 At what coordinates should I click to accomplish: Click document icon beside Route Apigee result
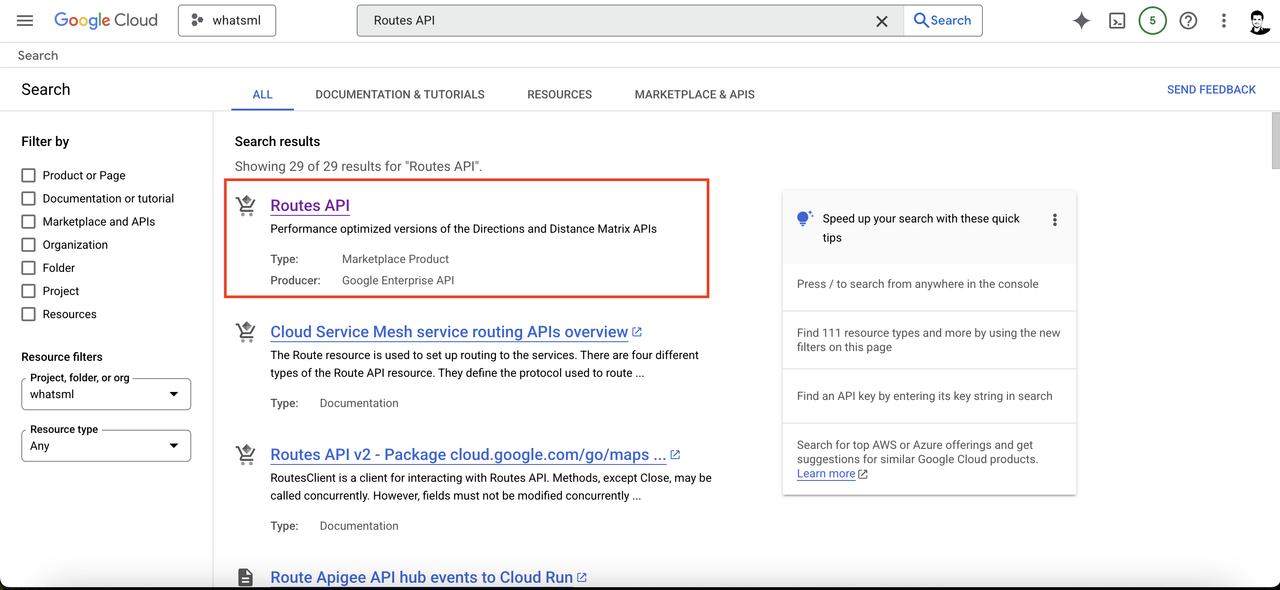(245, 577)
